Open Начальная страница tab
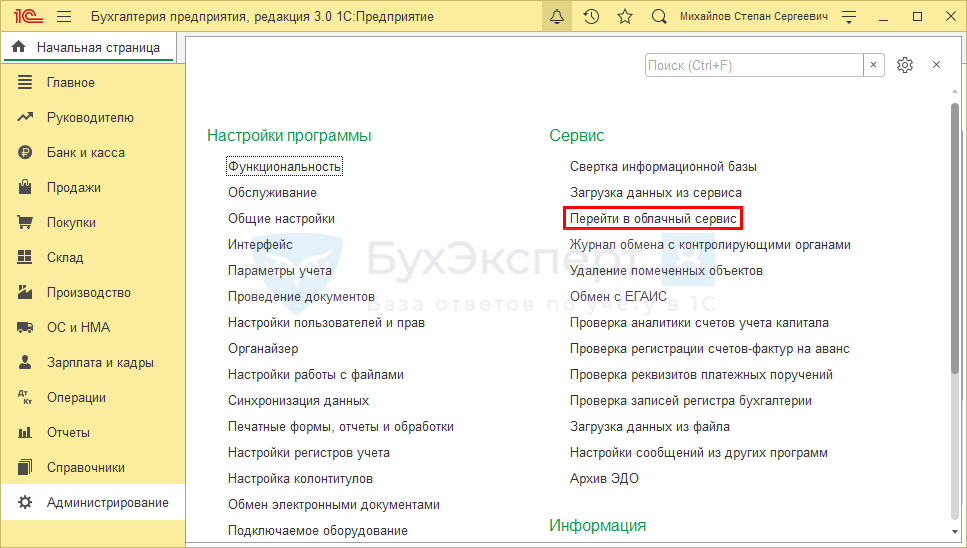 (x=89, y=47)
